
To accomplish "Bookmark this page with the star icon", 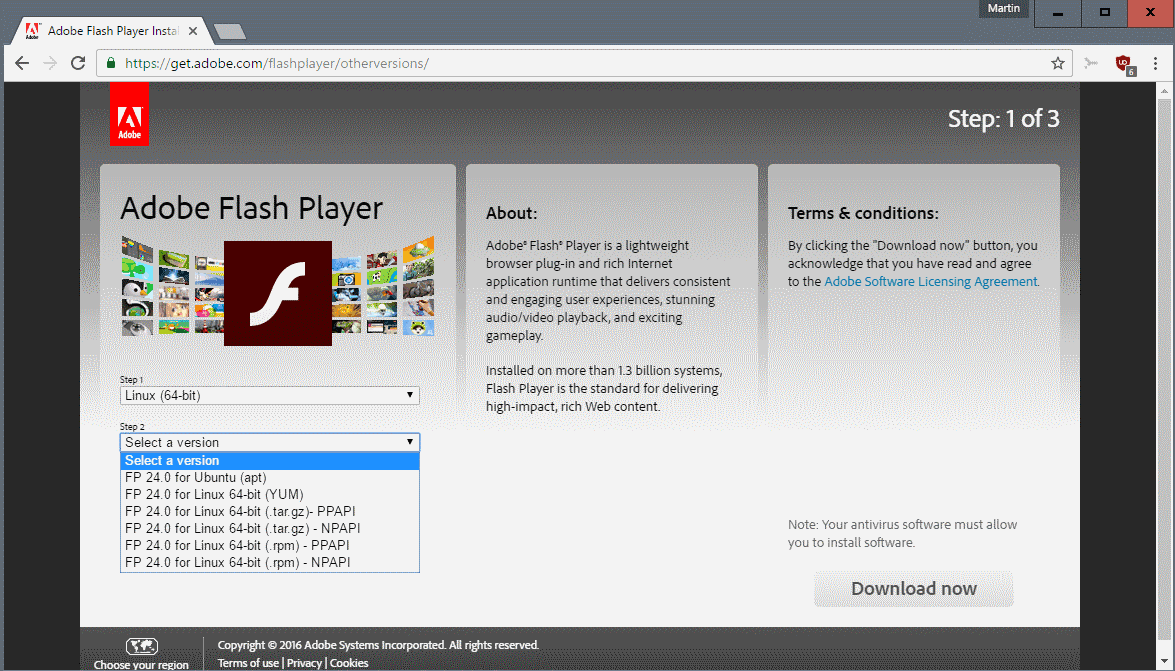I will [x=1057, y=62].
